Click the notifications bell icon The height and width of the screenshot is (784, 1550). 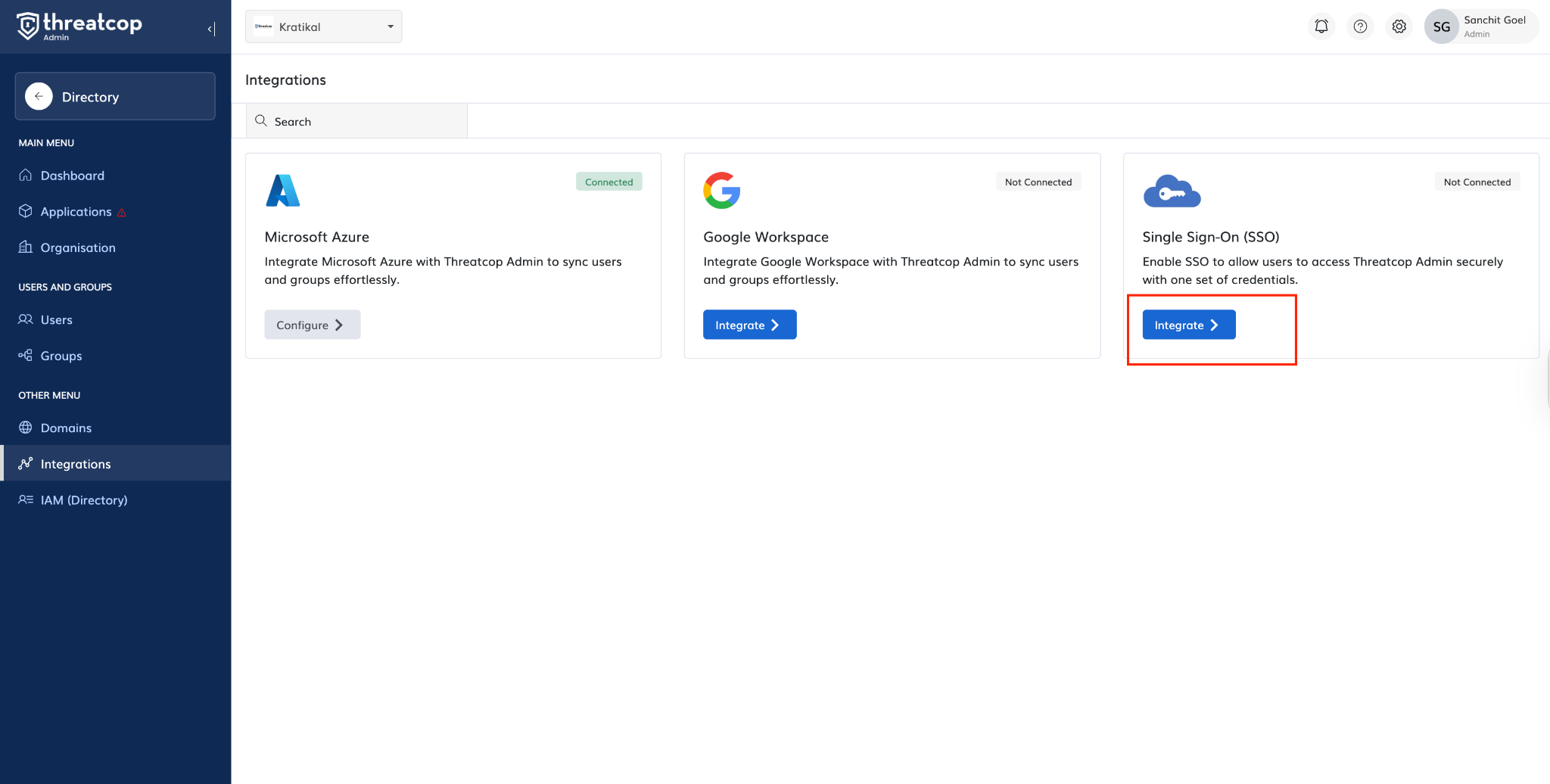(x=1321, y=26)
